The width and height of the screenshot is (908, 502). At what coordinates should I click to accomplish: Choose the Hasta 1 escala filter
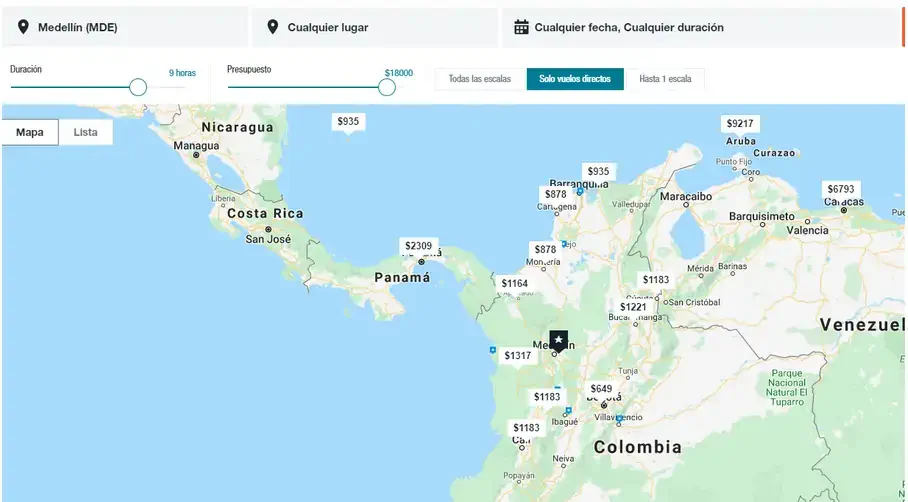click(x=665, y=79)
